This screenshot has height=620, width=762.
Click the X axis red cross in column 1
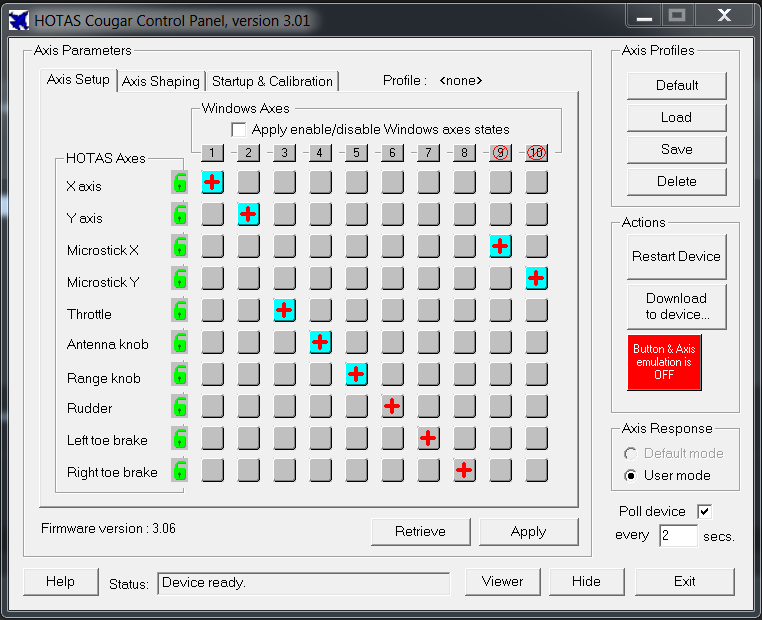tap(212, 182)
